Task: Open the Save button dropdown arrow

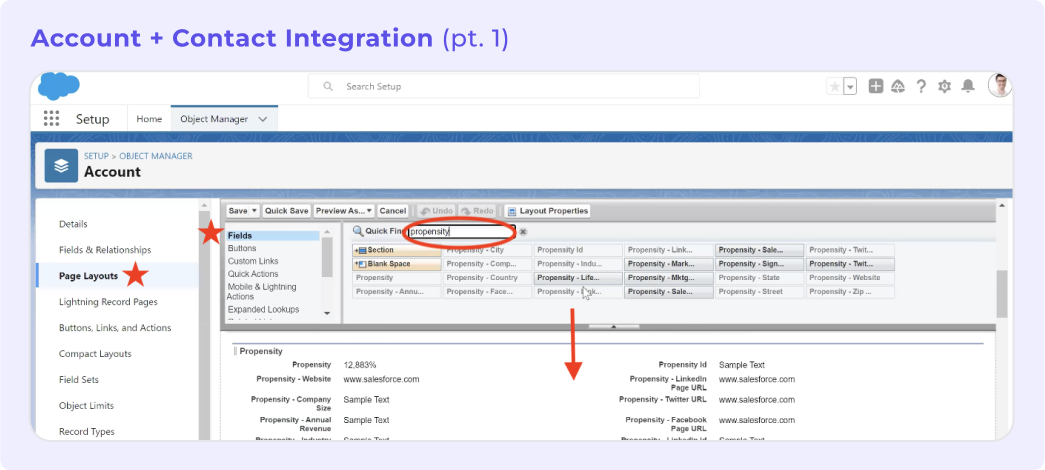Action: 255,211
